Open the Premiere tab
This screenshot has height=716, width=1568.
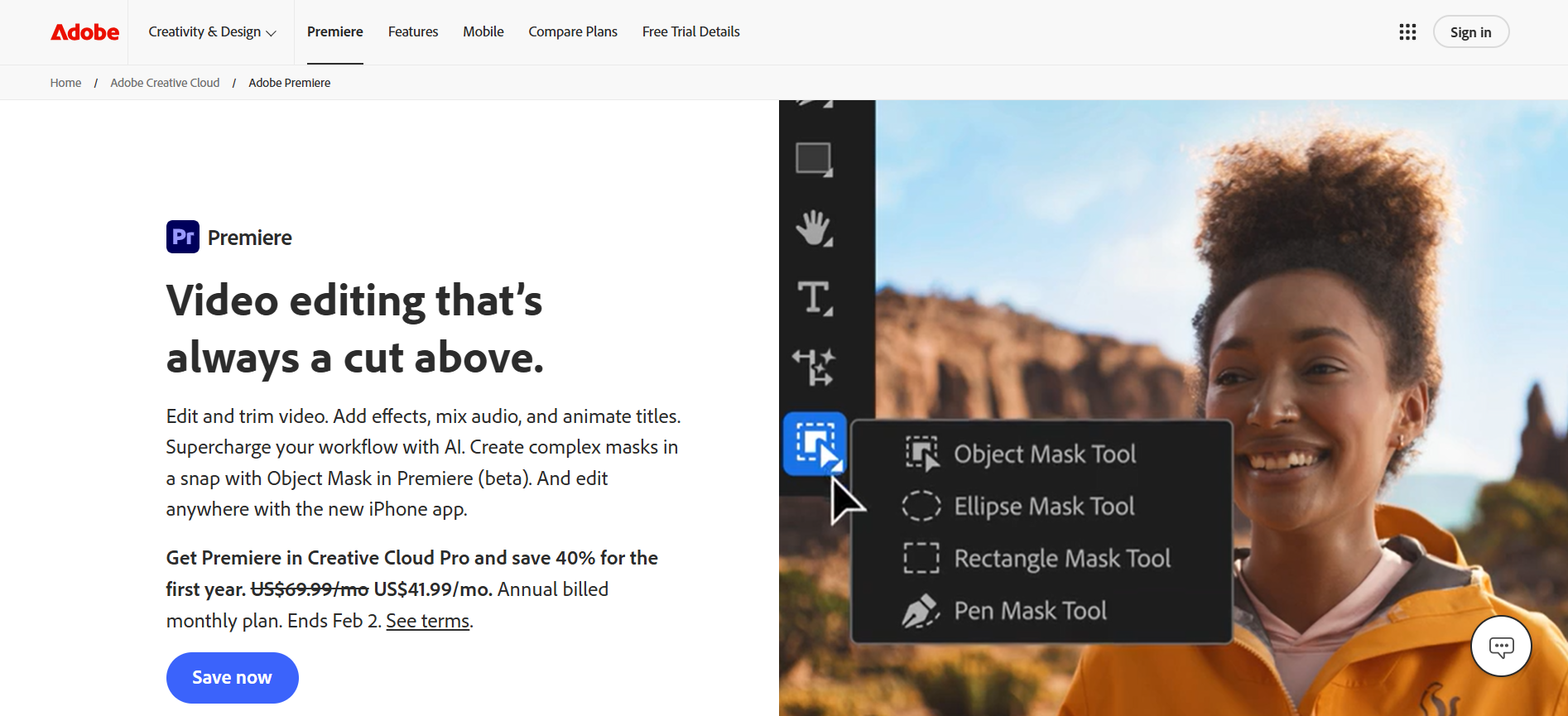coord(335,32)
